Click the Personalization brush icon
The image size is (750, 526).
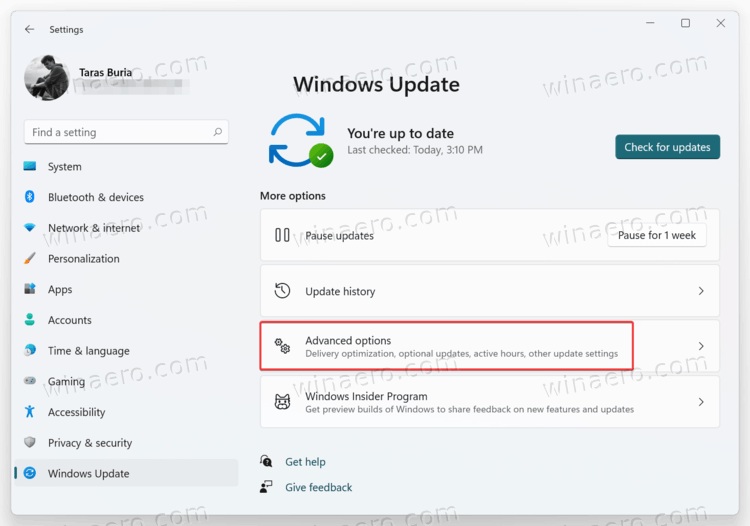pos(30,258)
